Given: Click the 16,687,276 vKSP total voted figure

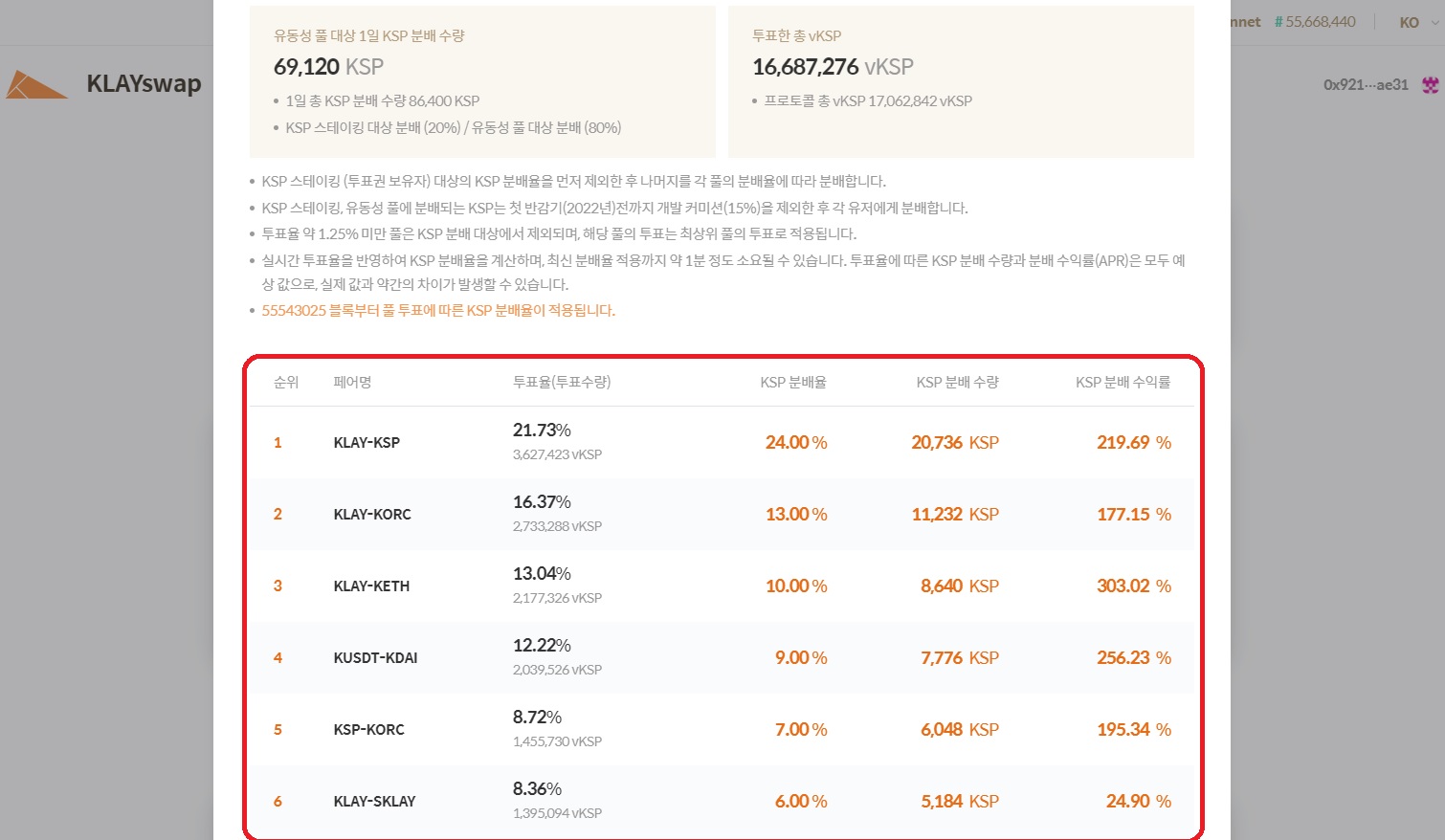Looking at the screenshot, I should coord(833,67).
